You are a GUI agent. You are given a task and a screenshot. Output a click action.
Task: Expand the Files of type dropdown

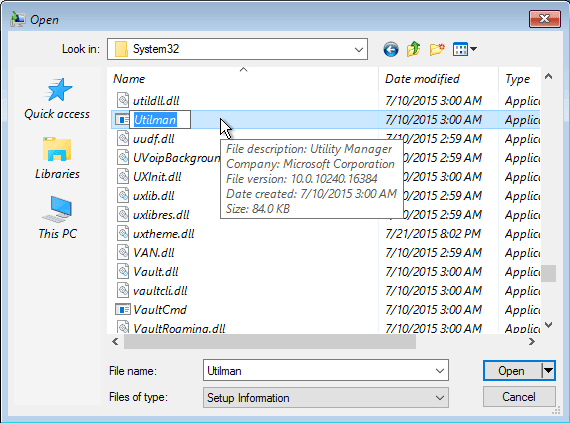click(440, 398)
